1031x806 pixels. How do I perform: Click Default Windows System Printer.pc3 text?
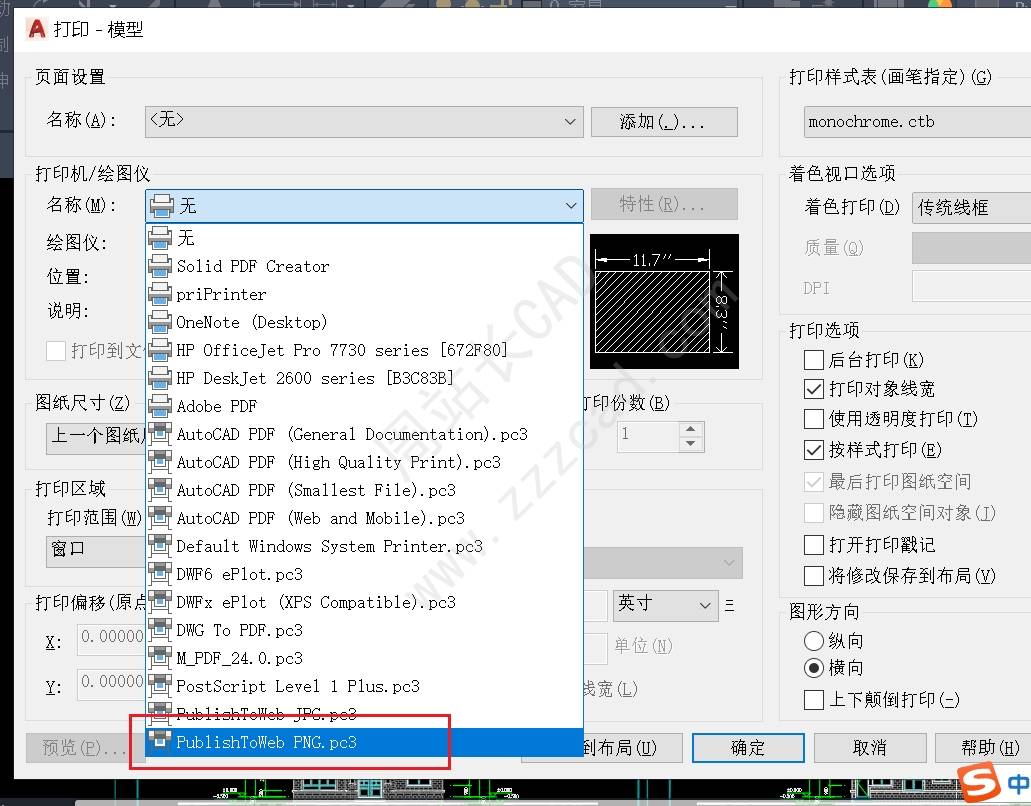(329, 546)
